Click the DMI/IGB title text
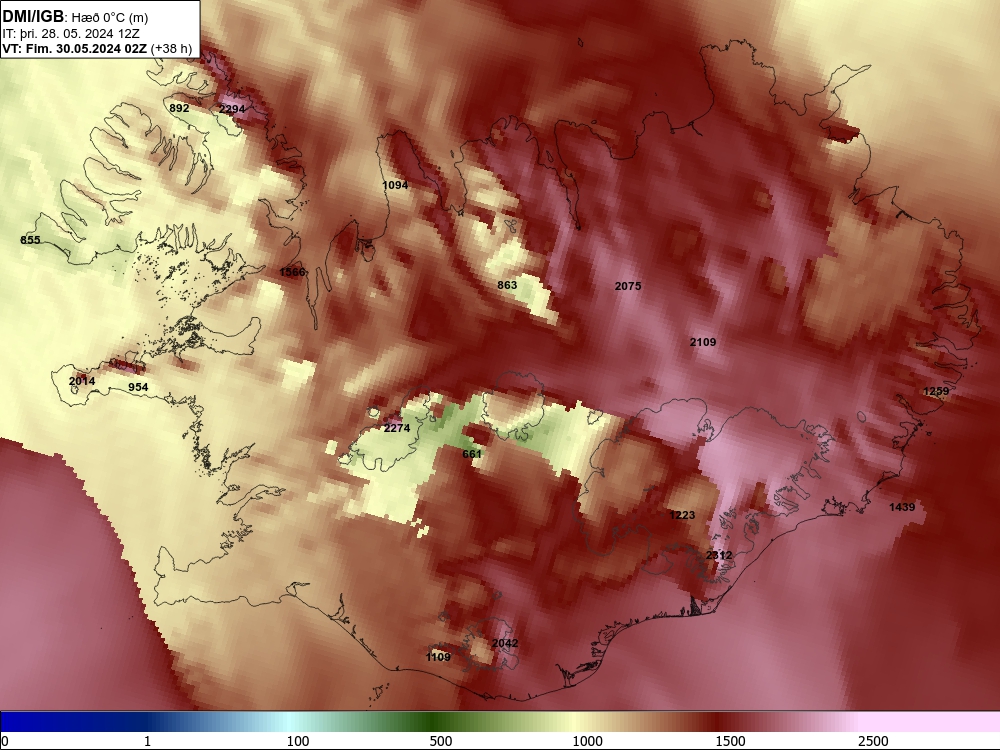The height and width of the screenshot is (750, 1000). (33, 17)
